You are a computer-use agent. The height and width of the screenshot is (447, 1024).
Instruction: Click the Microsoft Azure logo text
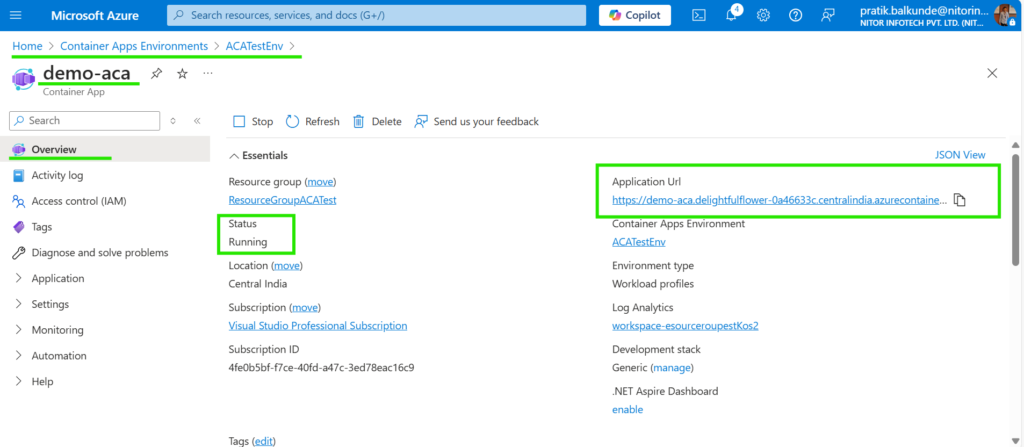[x=94, y=15]
